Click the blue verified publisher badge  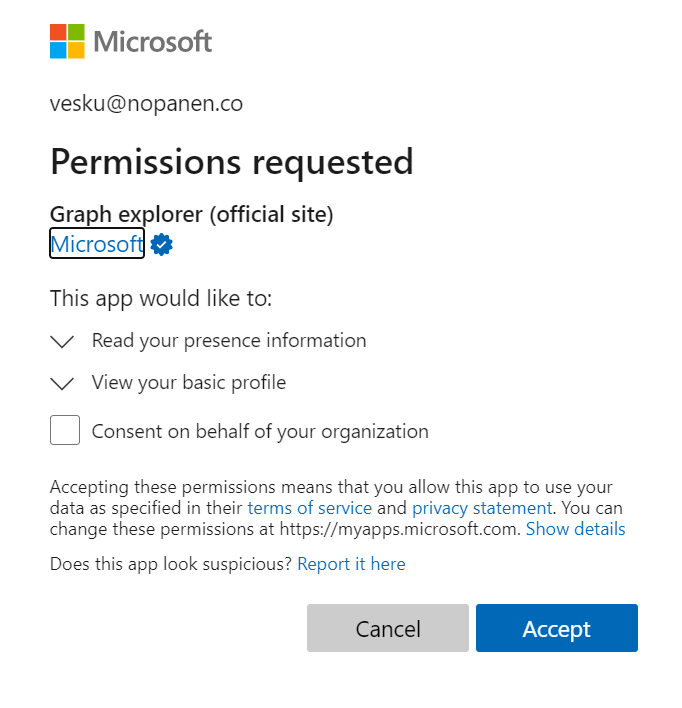click(x=162, y=244)
